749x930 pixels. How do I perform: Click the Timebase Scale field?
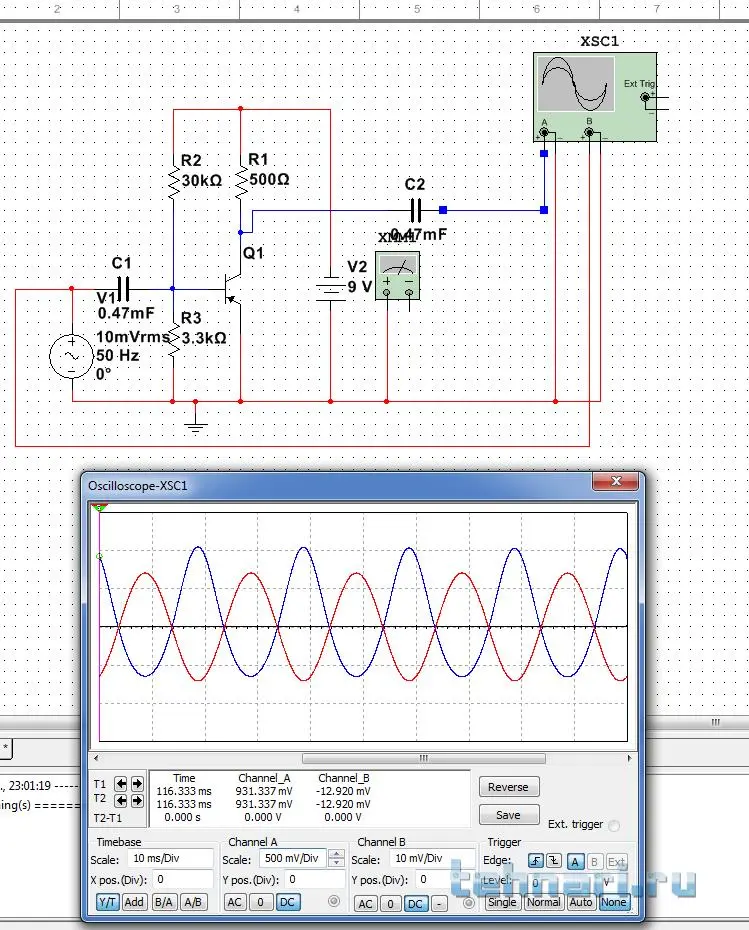point(170,859)
